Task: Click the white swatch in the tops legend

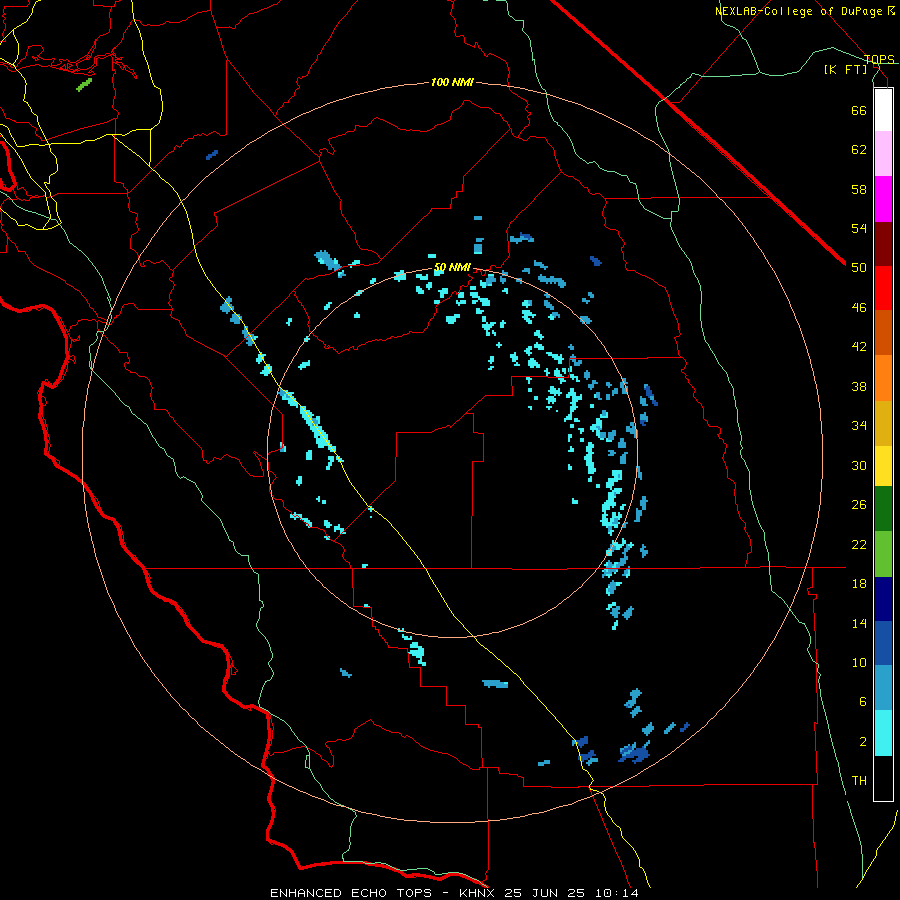Action: click(883, 110)
